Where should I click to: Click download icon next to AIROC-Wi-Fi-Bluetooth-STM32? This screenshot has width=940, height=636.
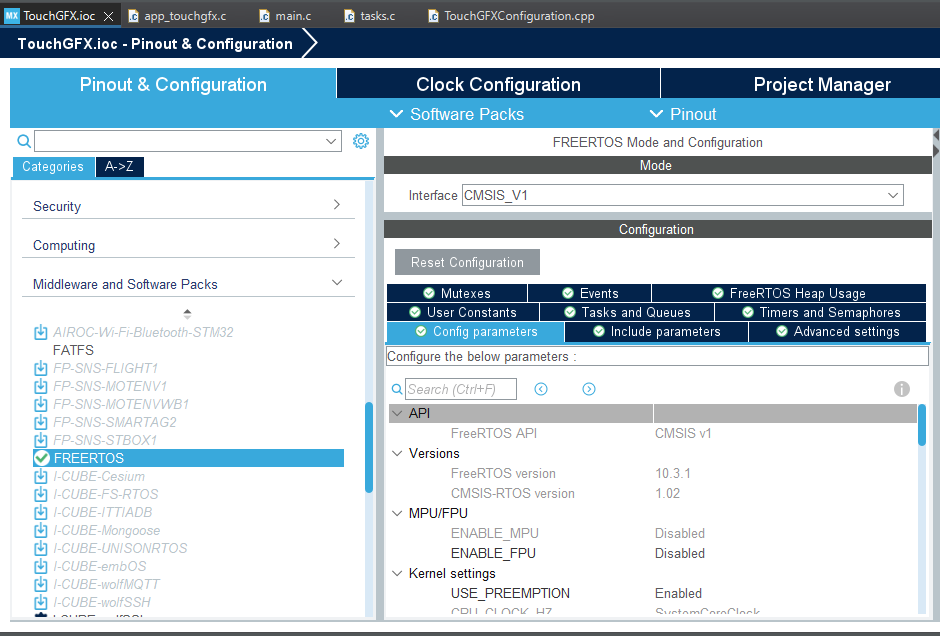click(x=40, y=332)
